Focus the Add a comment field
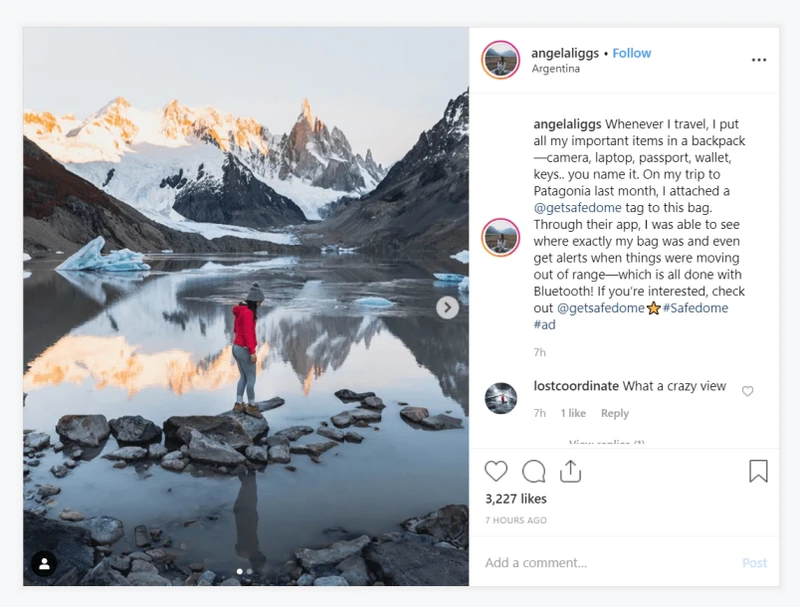 click(607, 563)
